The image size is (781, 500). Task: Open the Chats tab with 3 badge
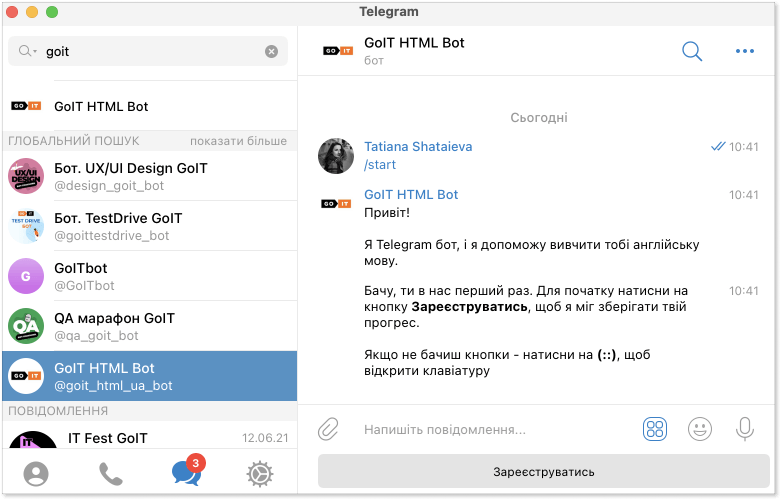click(188, 471)
